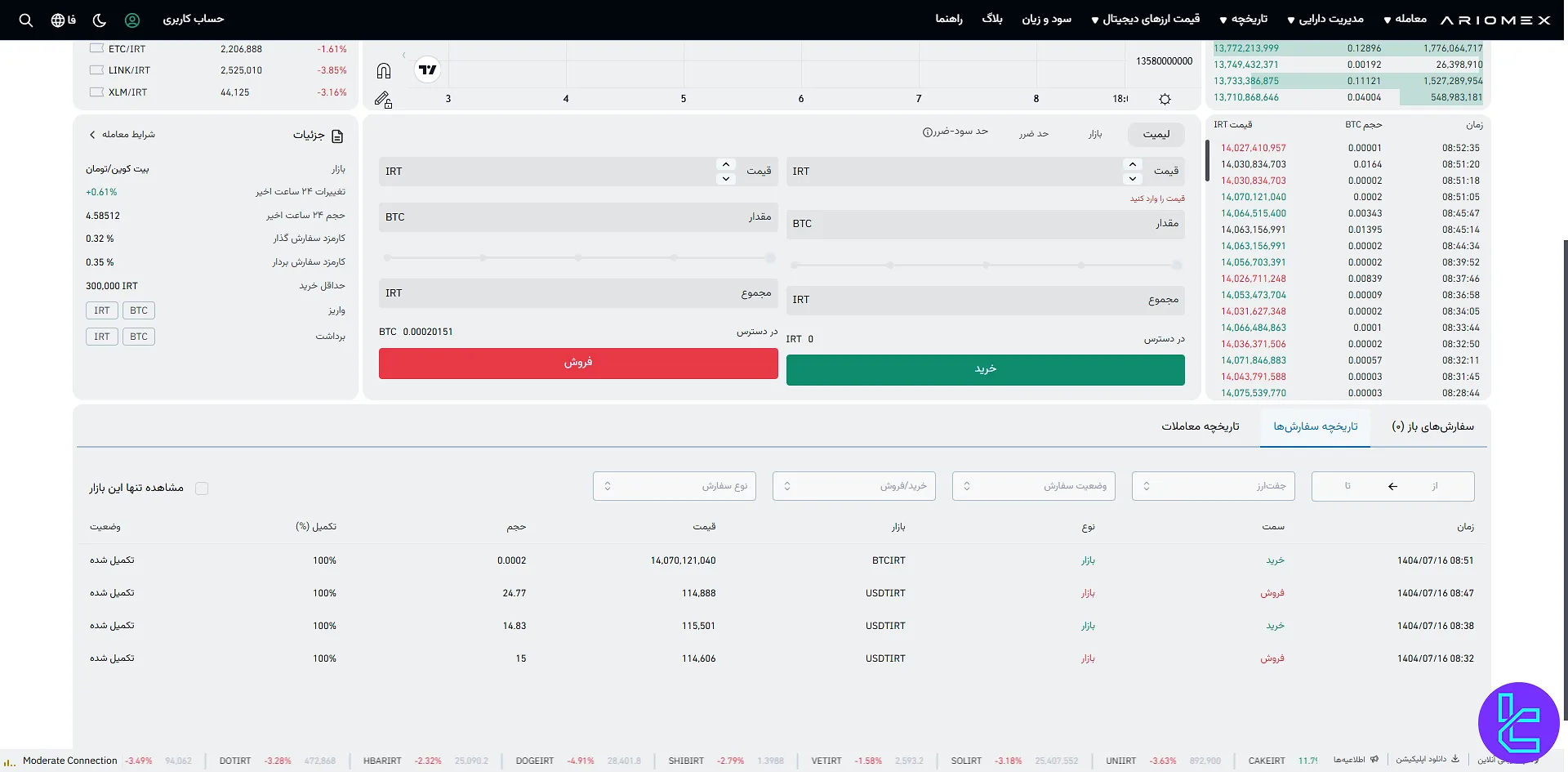The image size is (1568, 772).
Task: Check the ETC/IRT favorite box
Action: pyautogui.click(x=96, y=49)
